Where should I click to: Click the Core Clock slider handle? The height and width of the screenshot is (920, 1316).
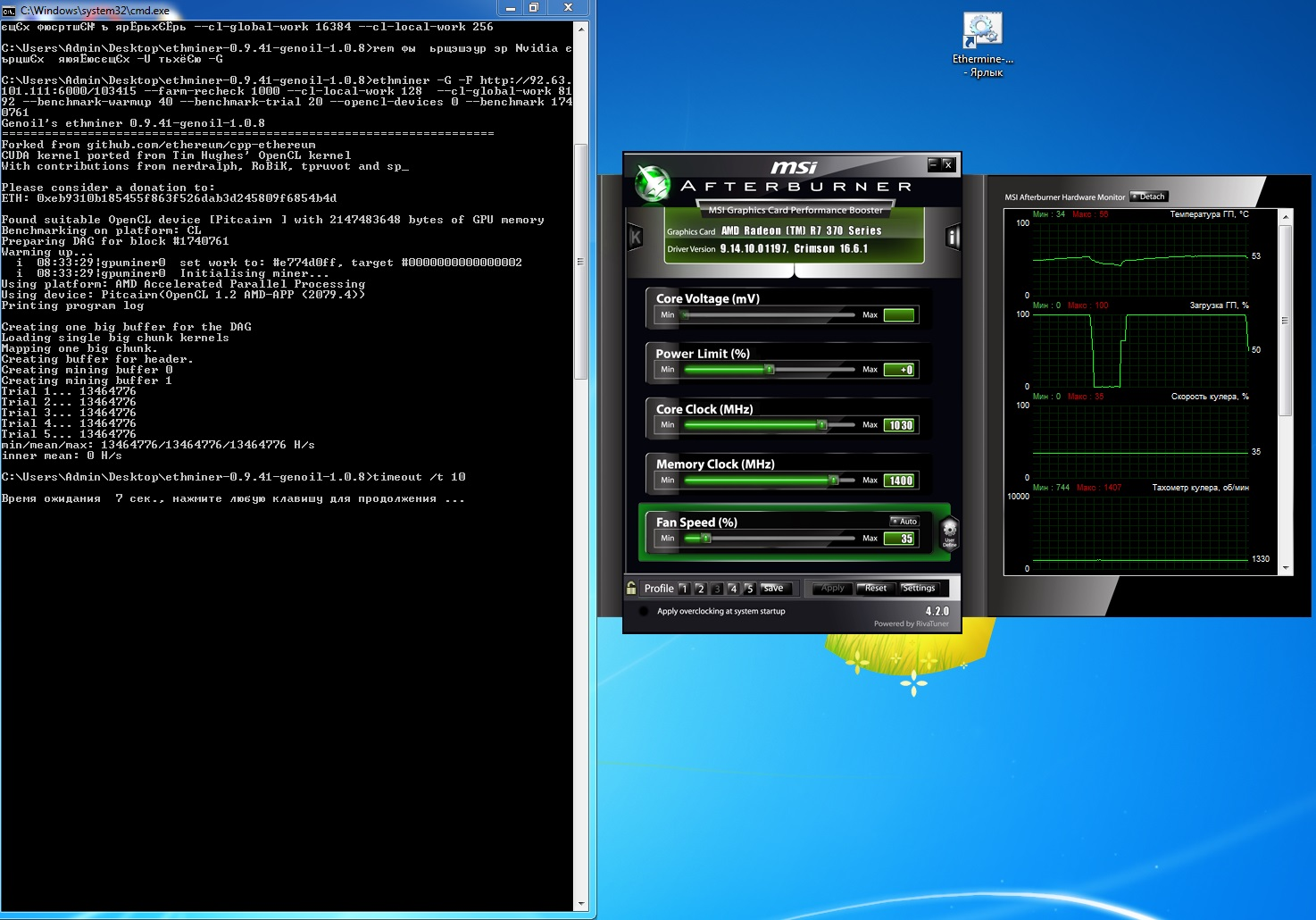coord(822,425)
